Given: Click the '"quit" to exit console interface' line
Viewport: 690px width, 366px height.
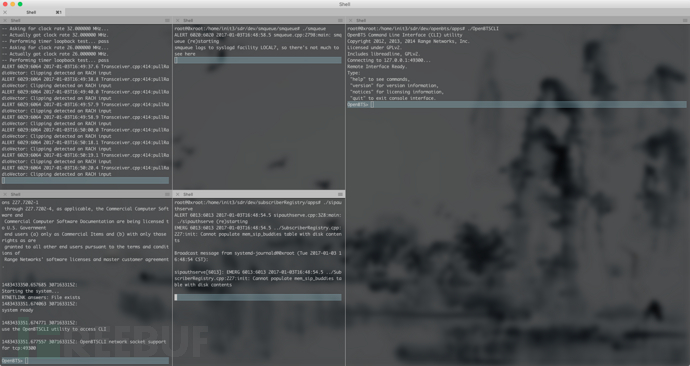Looking at the screenshot, I should pos(393,98).
